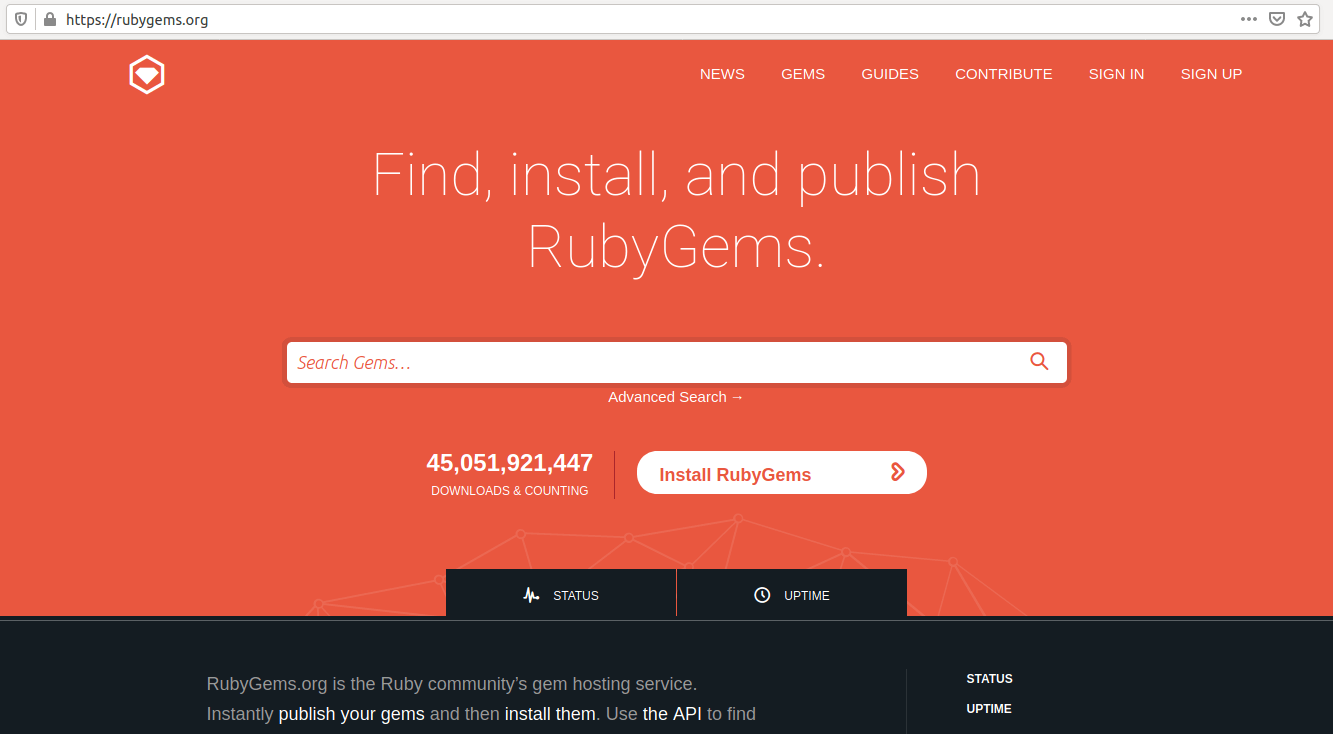
Task: Click the padlock site security icon
Action: [49, 19]
